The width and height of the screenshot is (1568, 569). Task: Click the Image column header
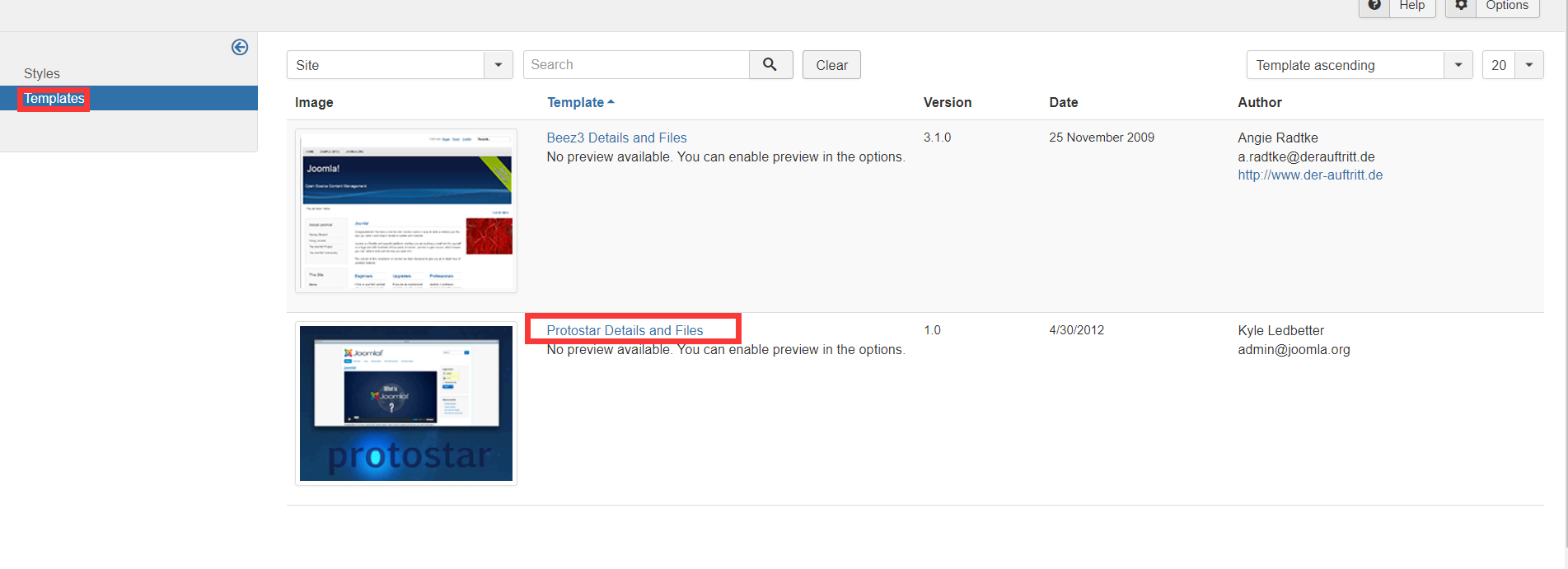click(314, 102)
